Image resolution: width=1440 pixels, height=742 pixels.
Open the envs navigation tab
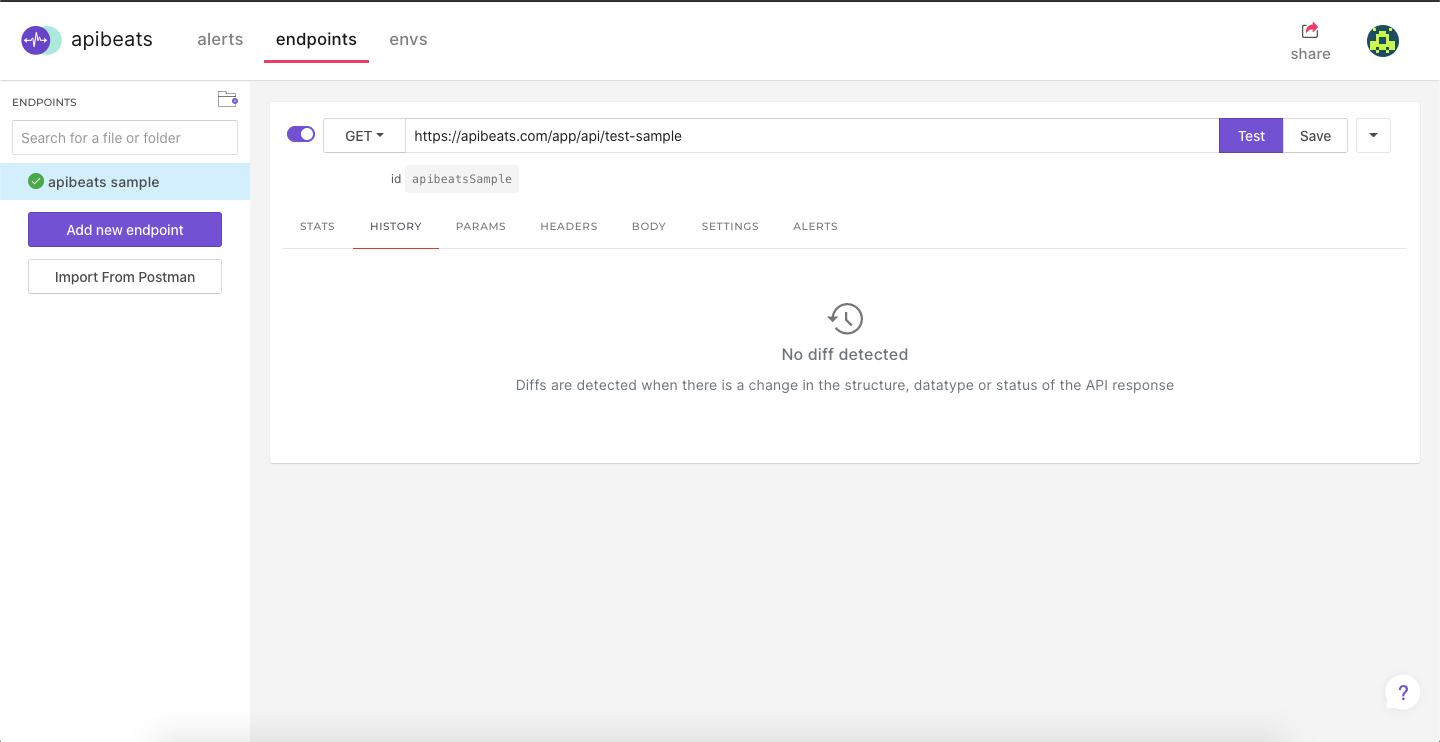408,40
